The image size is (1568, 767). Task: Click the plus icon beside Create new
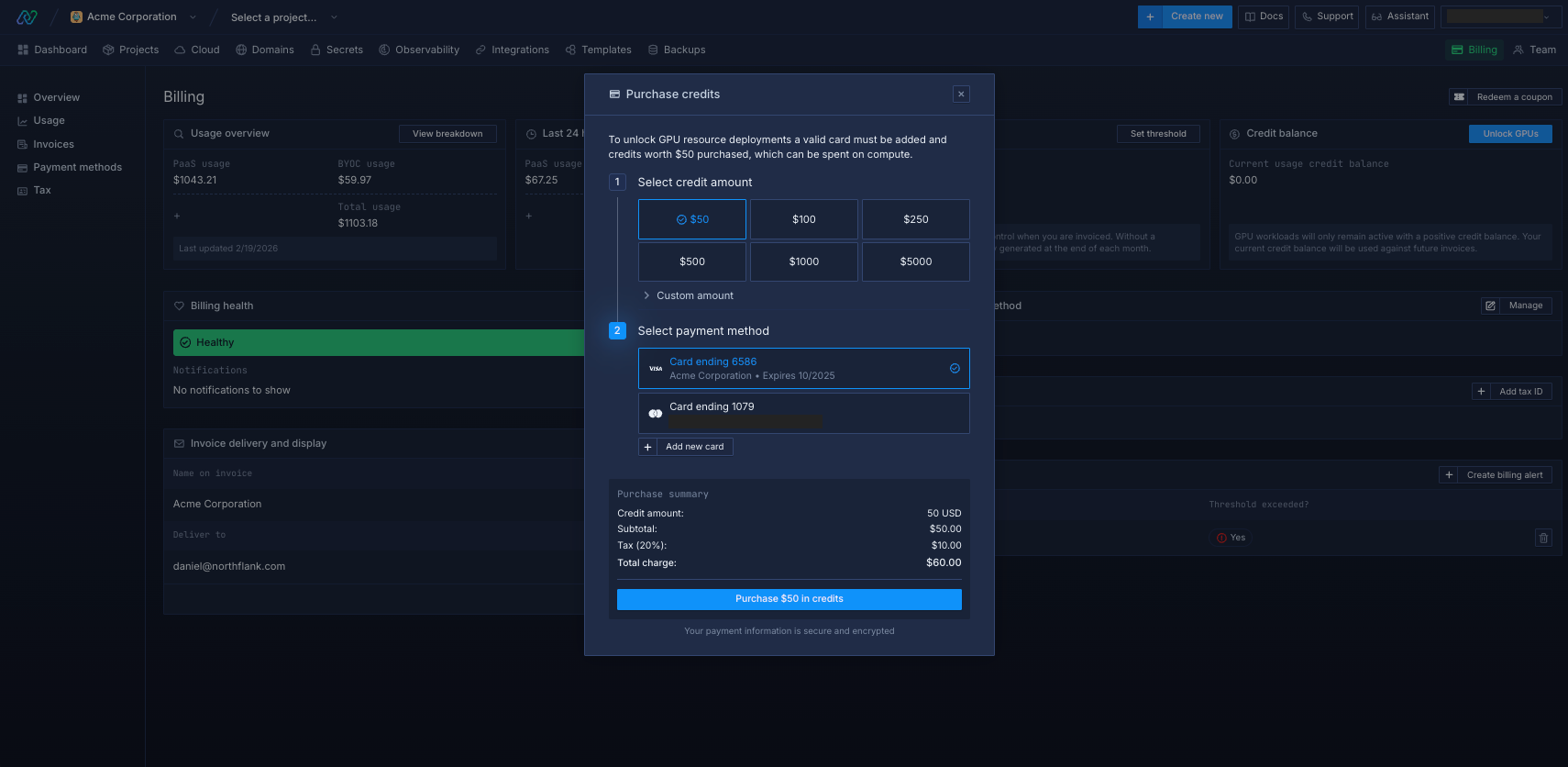1150,17
